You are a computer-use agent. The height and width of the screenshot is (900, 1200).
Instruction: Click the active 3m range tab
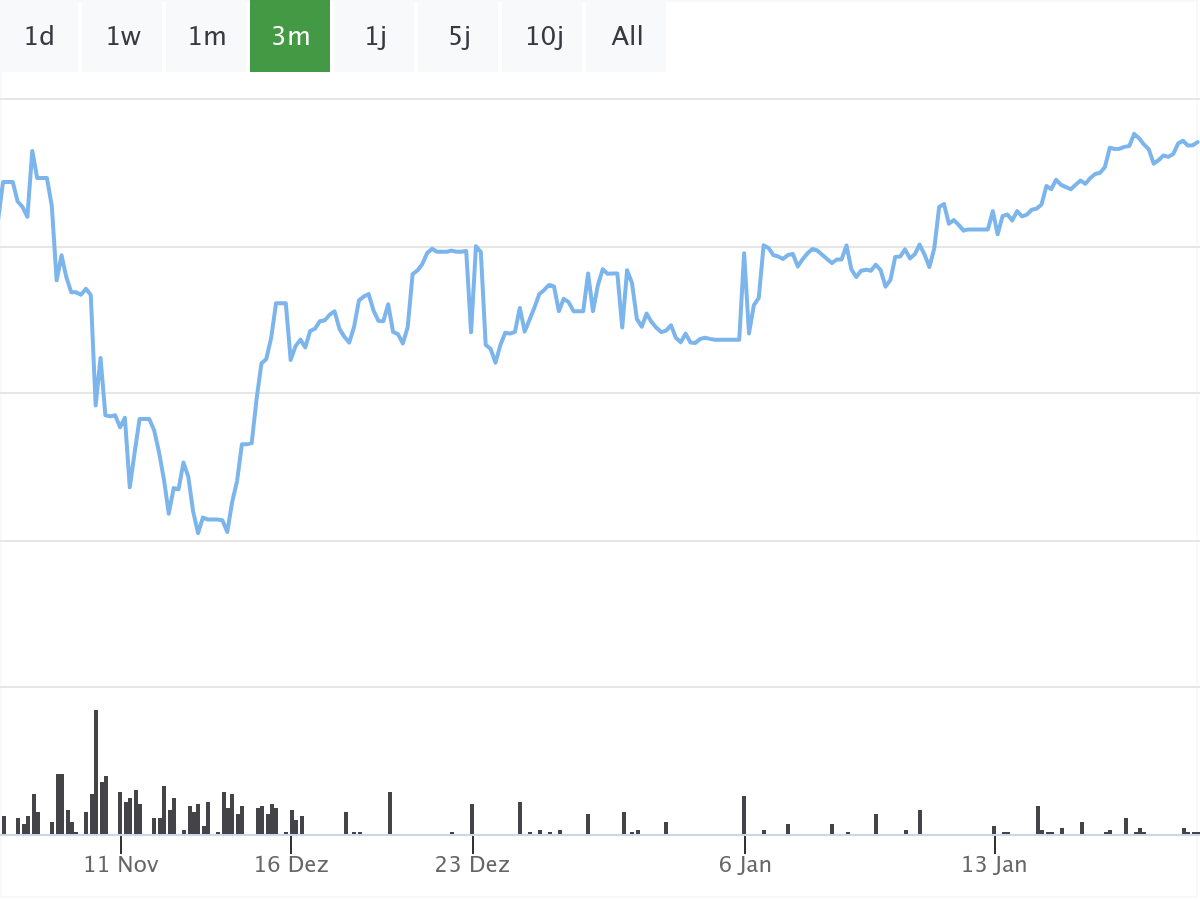click(x=290, y=37)
